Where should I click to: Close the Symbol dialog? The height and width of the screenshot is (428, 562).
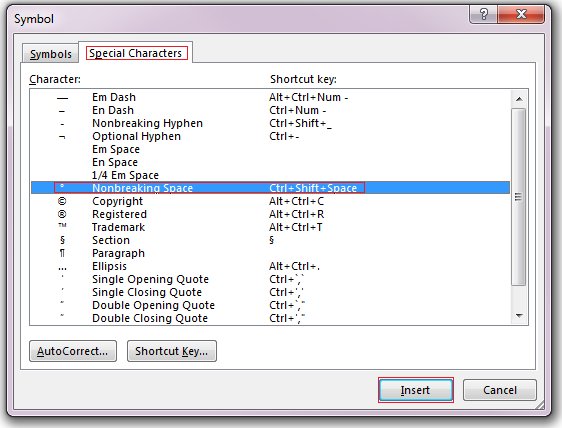pyautogui.click(x=521, y=14)
